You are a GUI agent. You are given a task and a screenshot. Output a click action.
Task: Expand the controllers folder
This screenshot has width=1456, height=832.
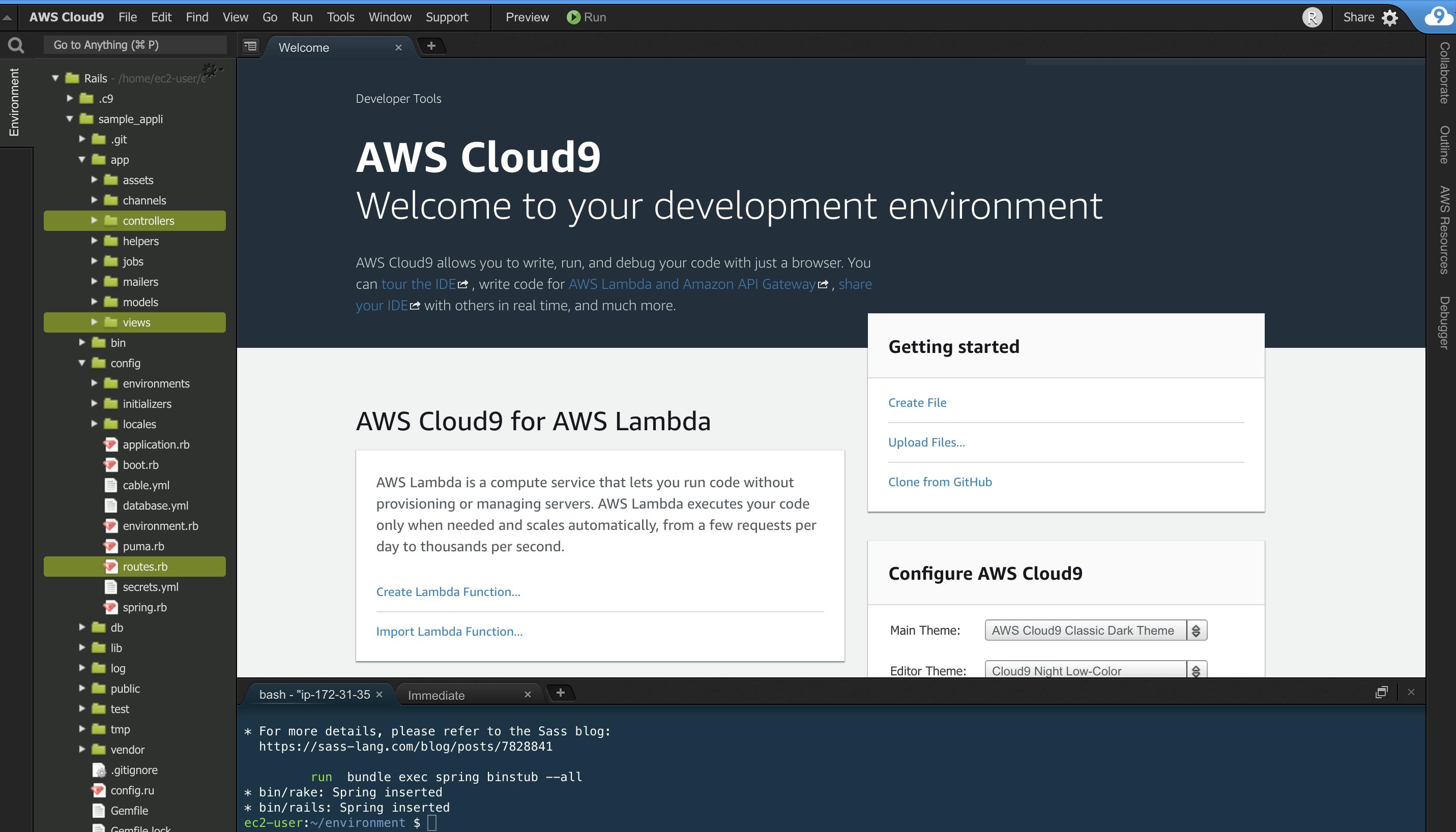(x=94, y=221)
